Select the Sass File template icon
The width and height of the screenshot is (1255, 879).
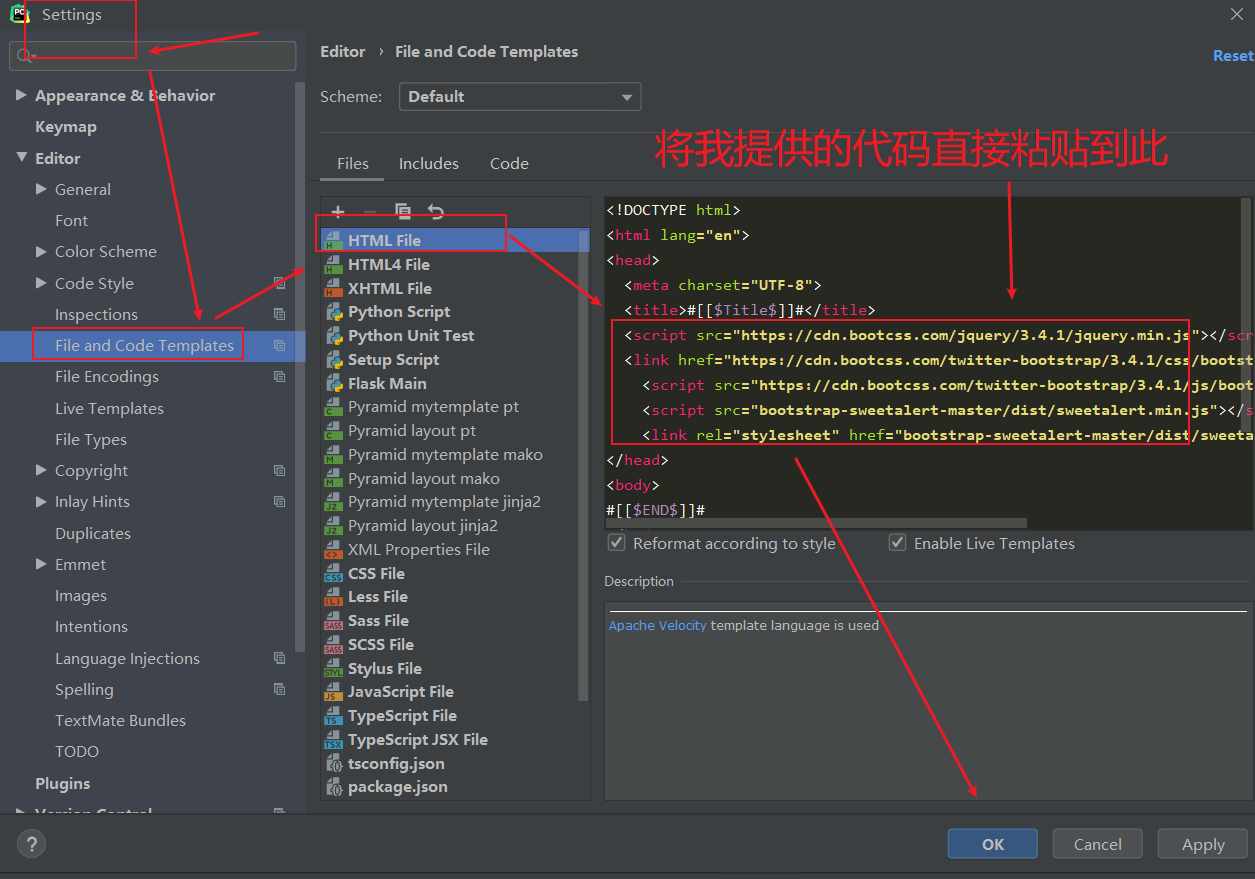(x=333, y=621)
